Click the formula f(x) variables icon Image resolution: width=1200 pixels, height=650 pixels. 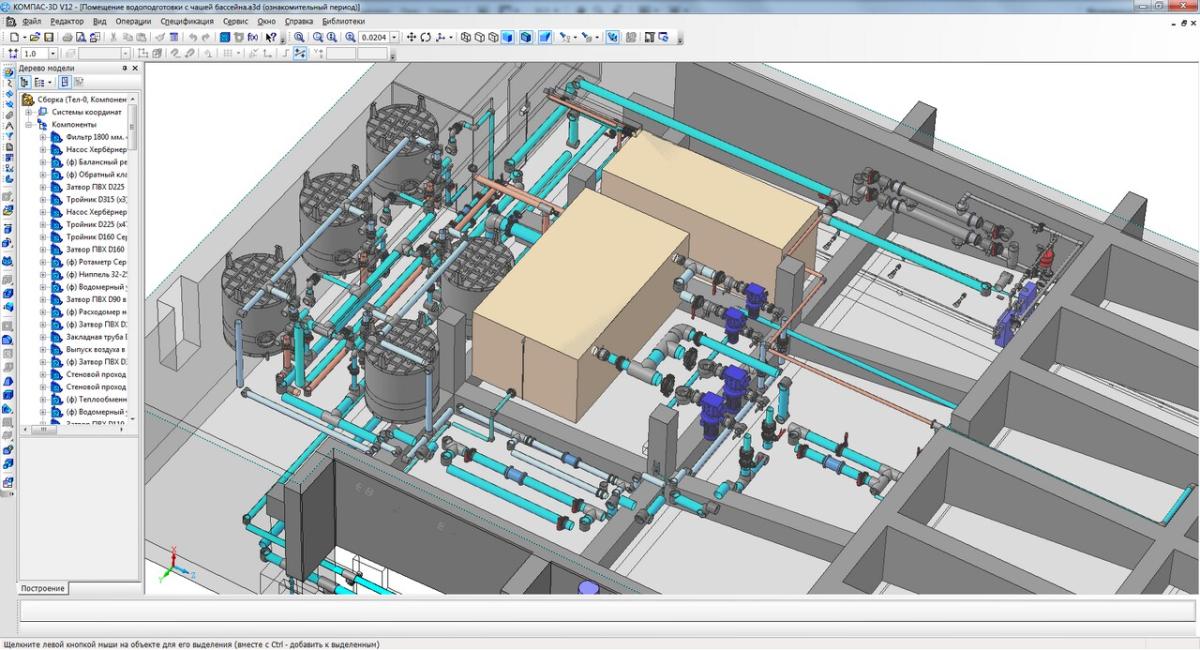[x=253, y=37]
